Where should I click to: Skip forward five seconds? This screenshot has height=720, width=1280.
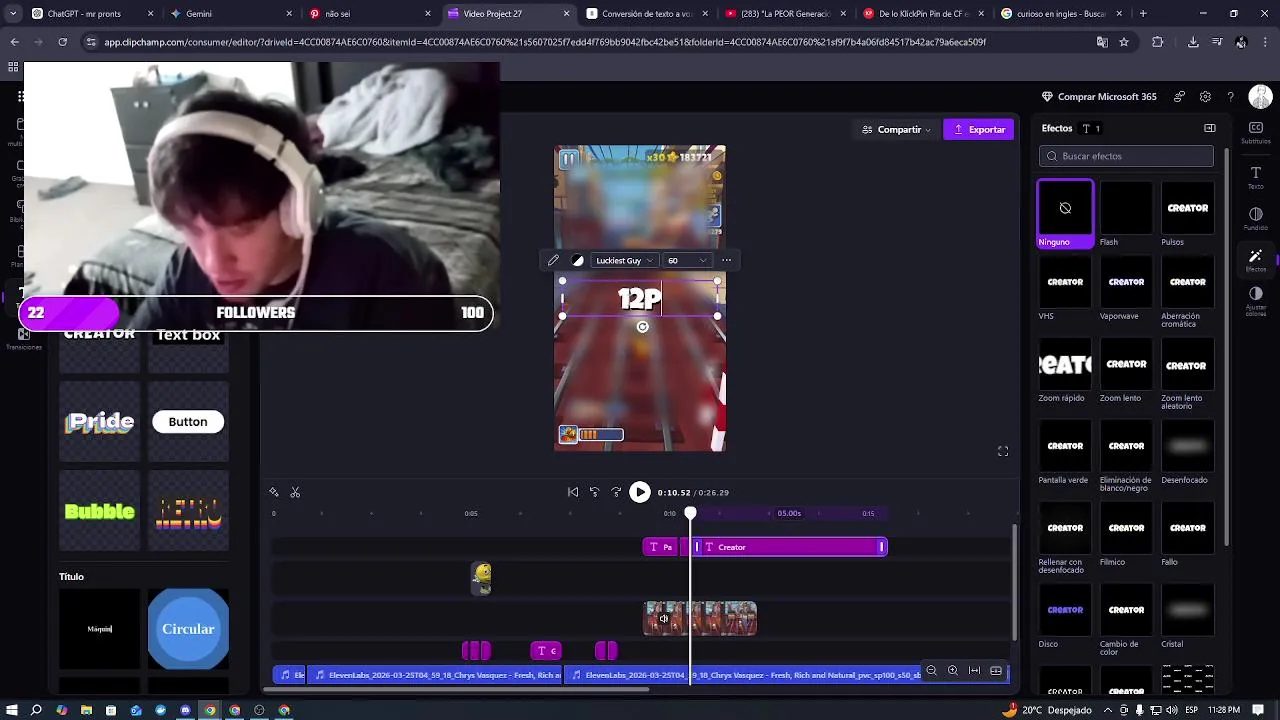click(616, 492)
